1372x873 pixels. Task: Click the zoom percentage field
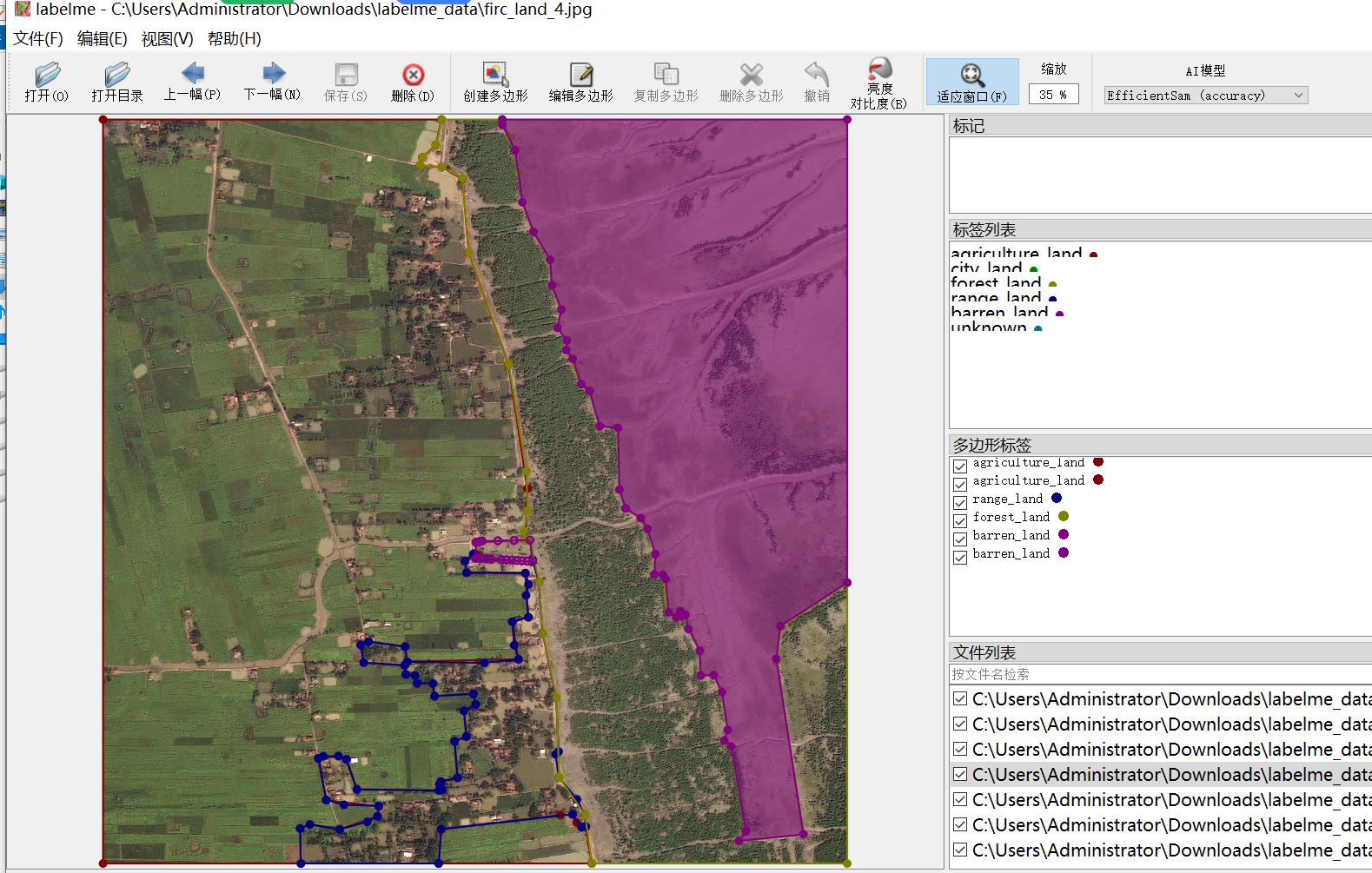click(x=1053, y=95)
